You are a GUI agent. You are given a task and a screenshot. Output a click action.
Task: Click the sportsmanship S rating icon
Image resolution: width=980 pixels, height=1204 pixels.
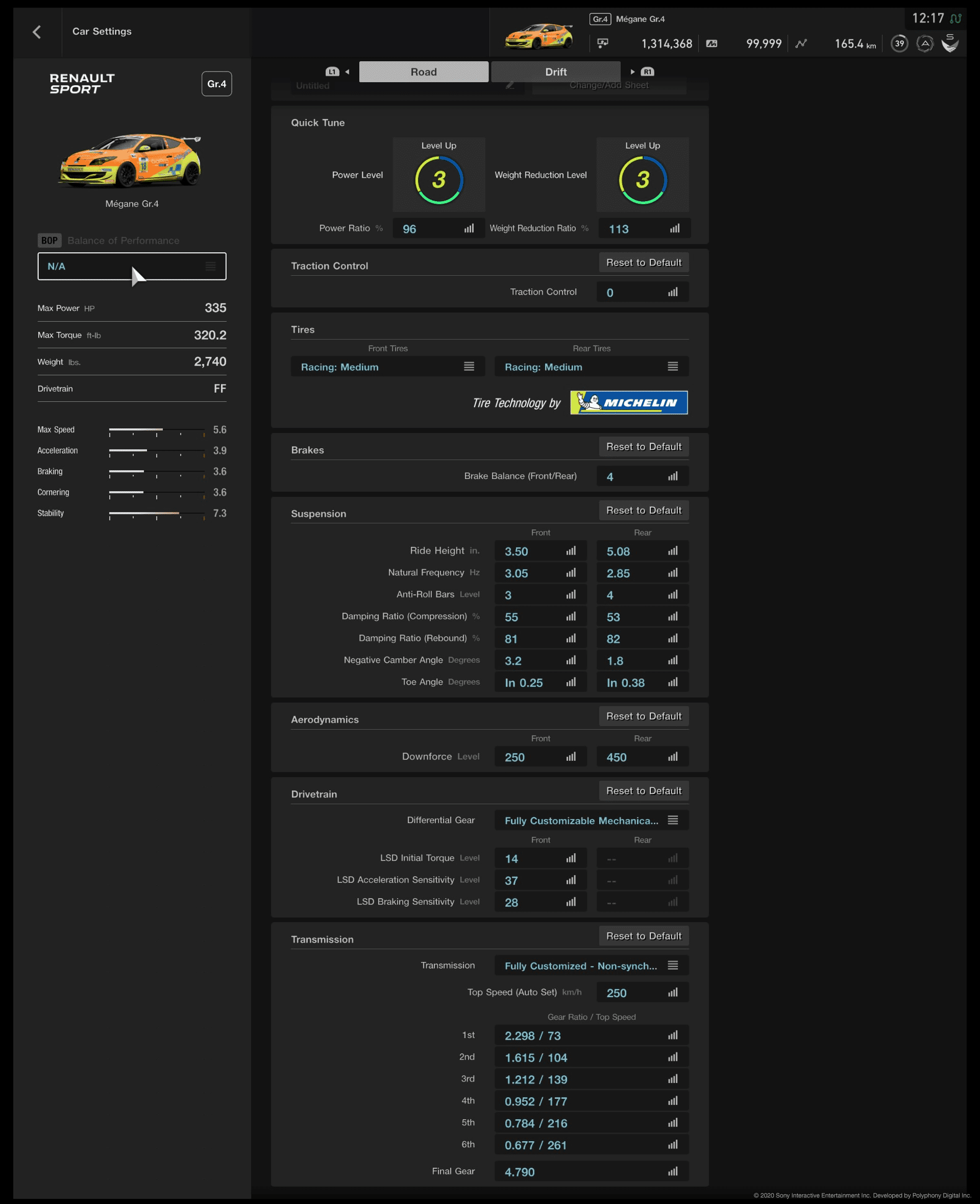point(950,42)
